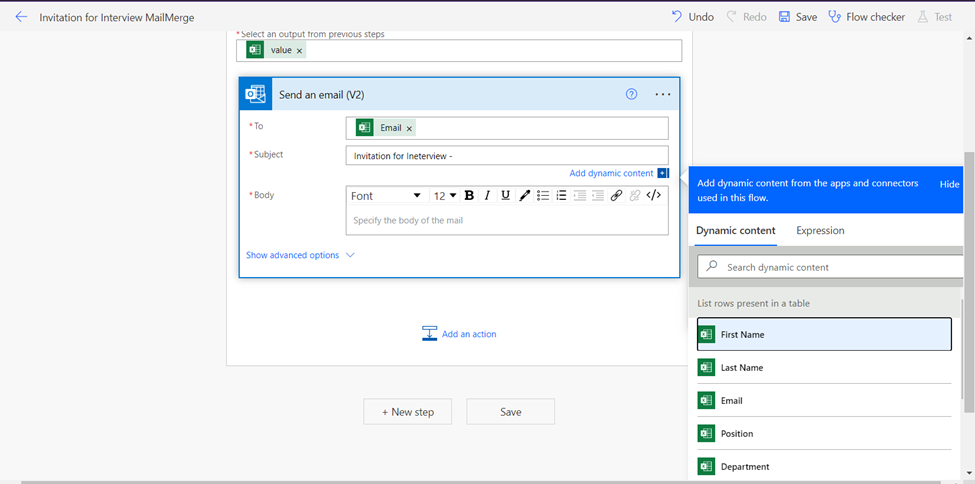Click the remove link icon
The width and height of the screenshot is (975, 484).
(x=634, y=196)
